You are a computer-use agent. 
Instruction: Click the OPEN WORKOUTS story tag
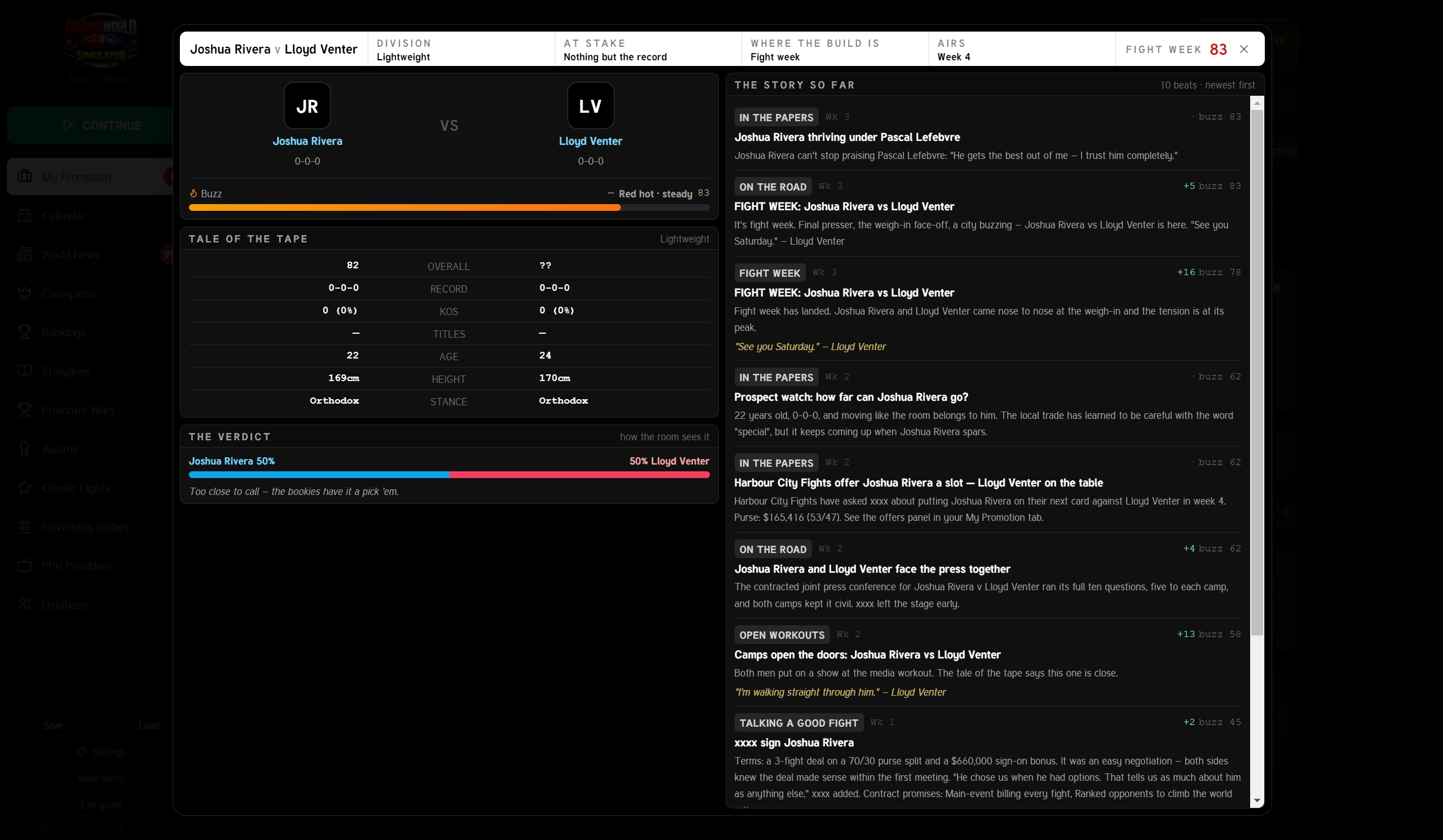[x=782, y=635]
